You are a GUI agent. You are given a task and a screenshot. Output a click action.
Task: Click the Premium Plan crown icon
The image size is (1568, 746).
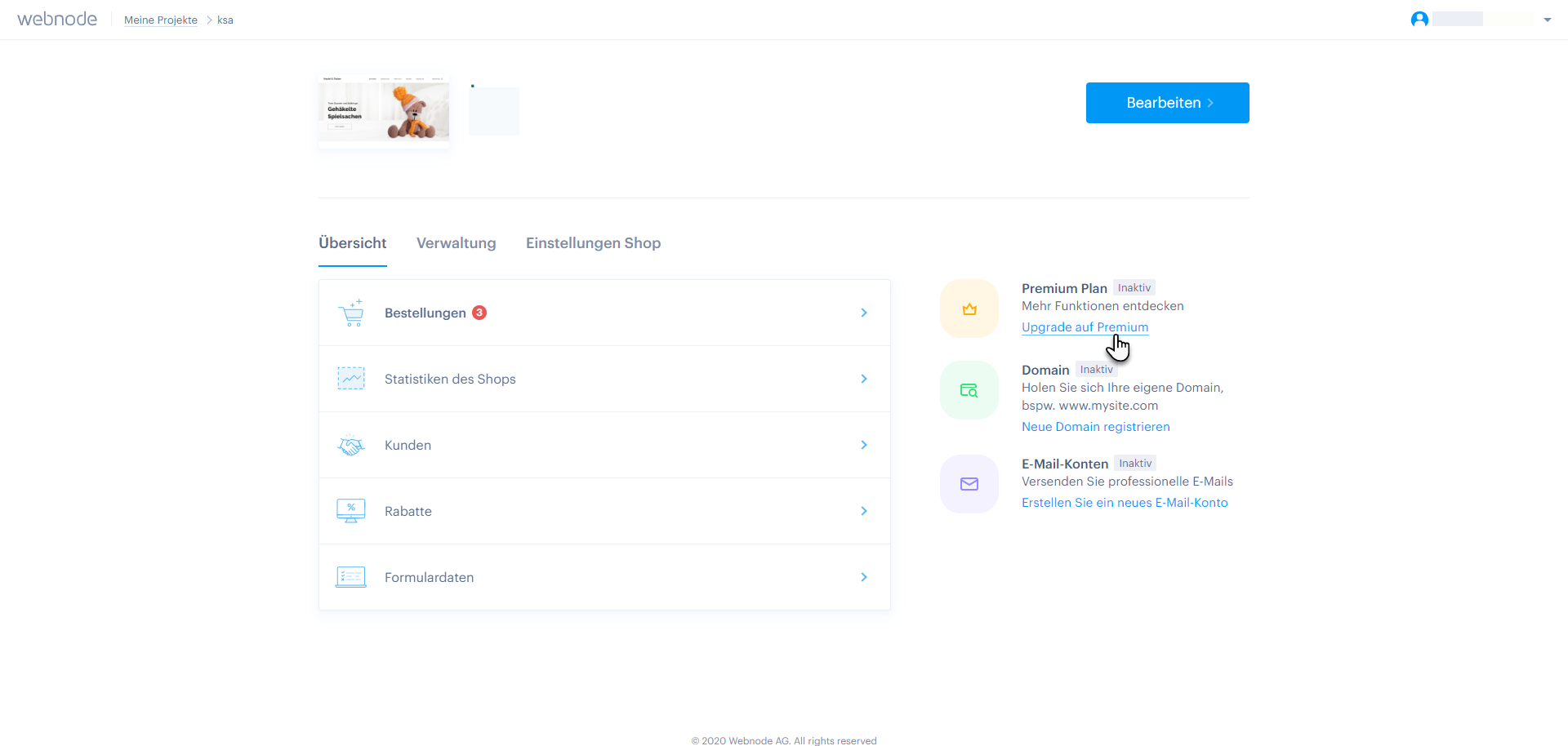coord(969,309)
